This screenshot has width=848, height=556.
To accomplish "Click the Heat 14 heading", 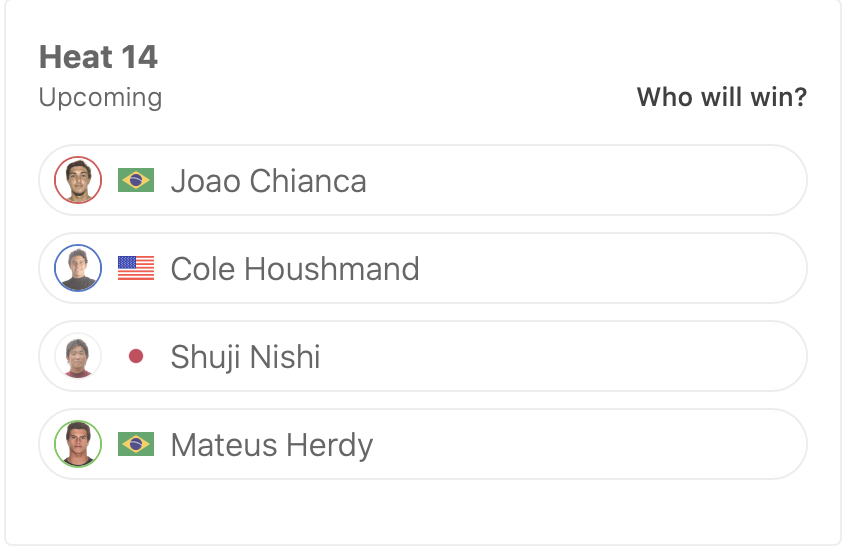I will tap(98, 57).
